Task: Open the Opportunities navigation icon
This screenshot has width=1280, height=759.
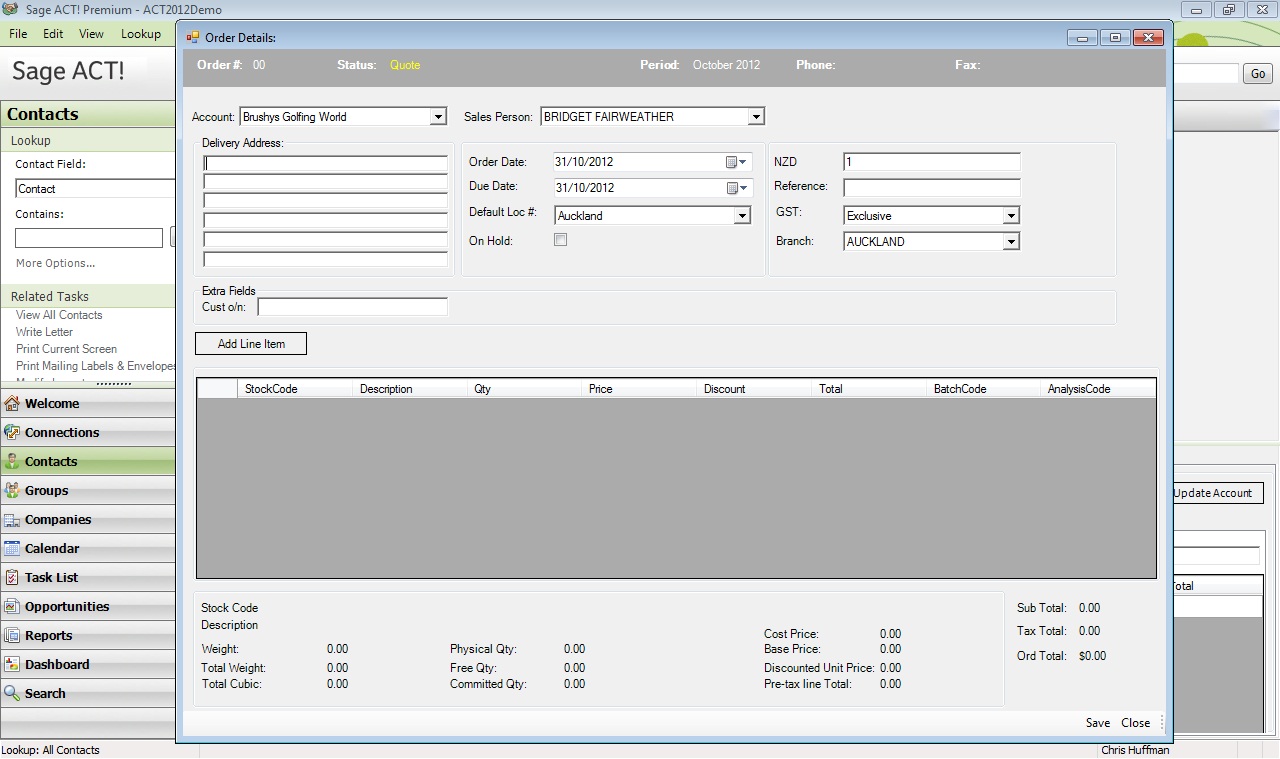Action: pos(12,607)
